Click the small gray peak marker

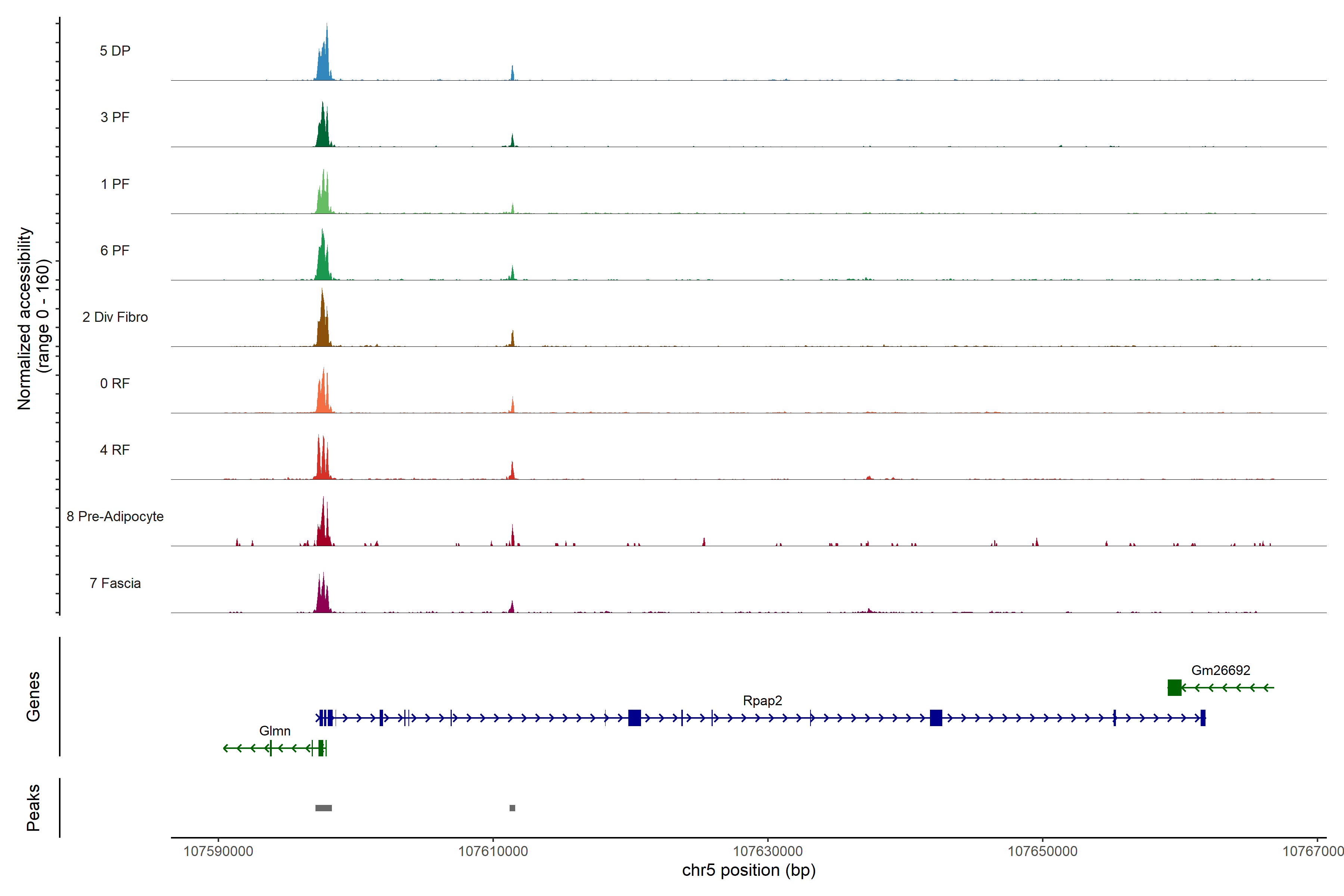(512, 808)
